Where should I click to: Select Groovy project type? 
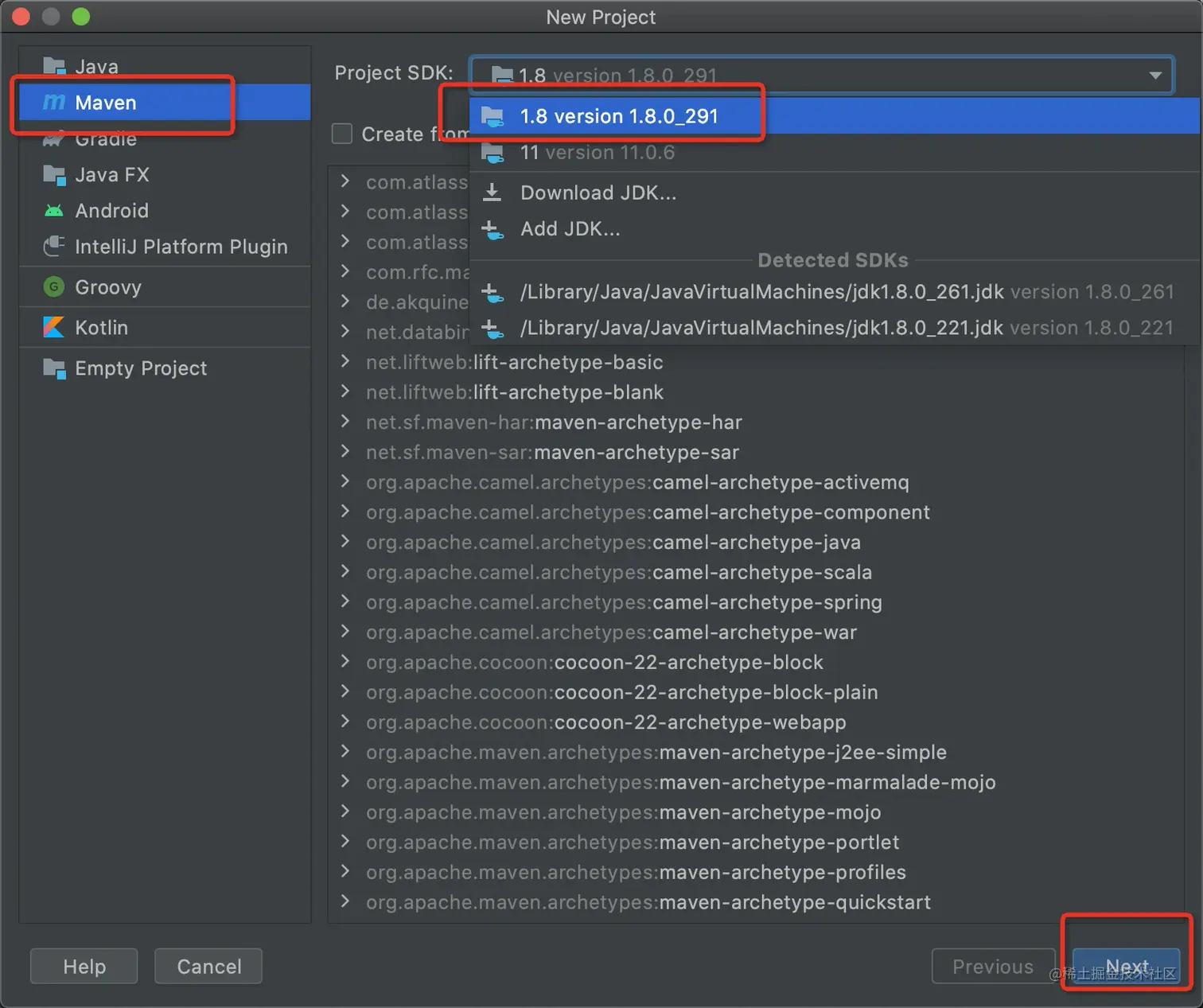tap(165, 287)
